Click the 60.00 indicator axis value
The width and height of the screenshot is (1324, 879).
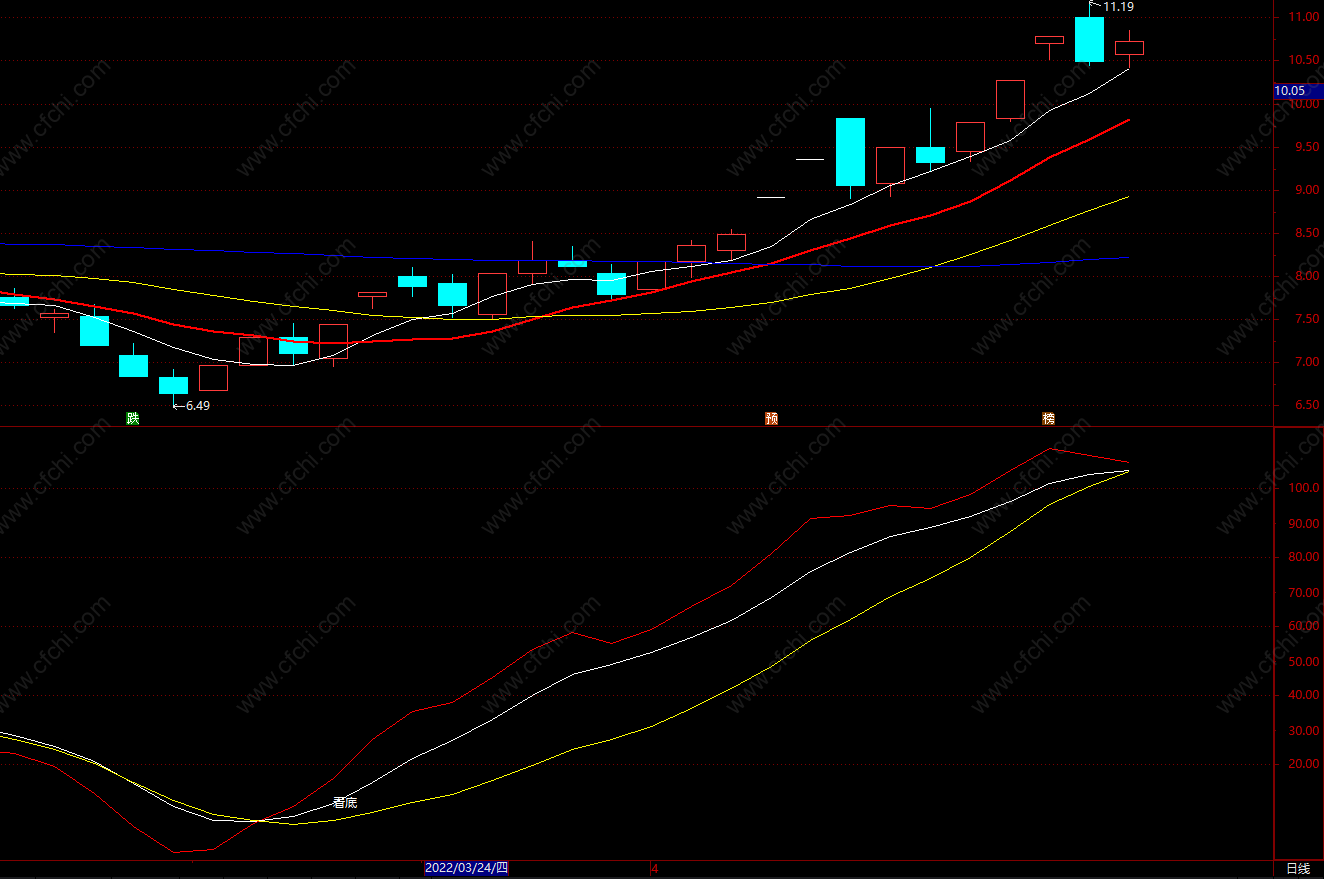(1304, 626)
